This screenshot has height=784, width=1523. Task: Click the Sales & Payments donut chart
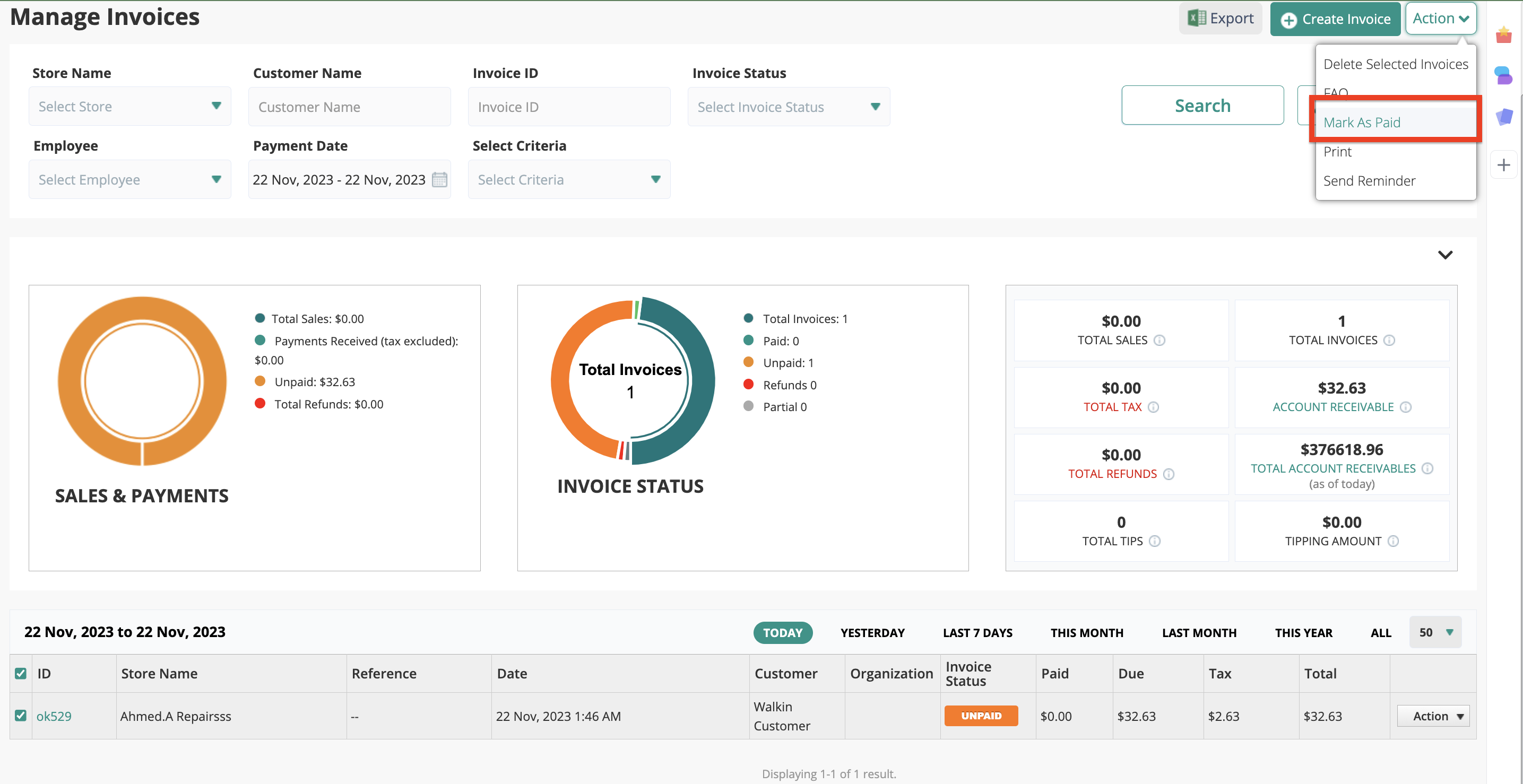click(x=142, y=380)
